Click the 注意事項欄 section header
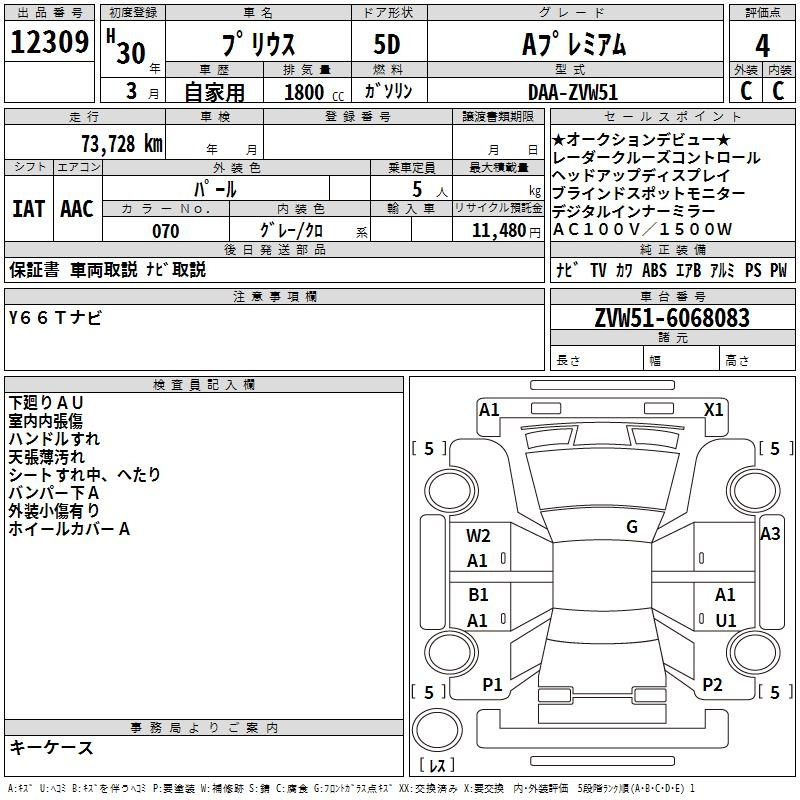 pos(275,296)
